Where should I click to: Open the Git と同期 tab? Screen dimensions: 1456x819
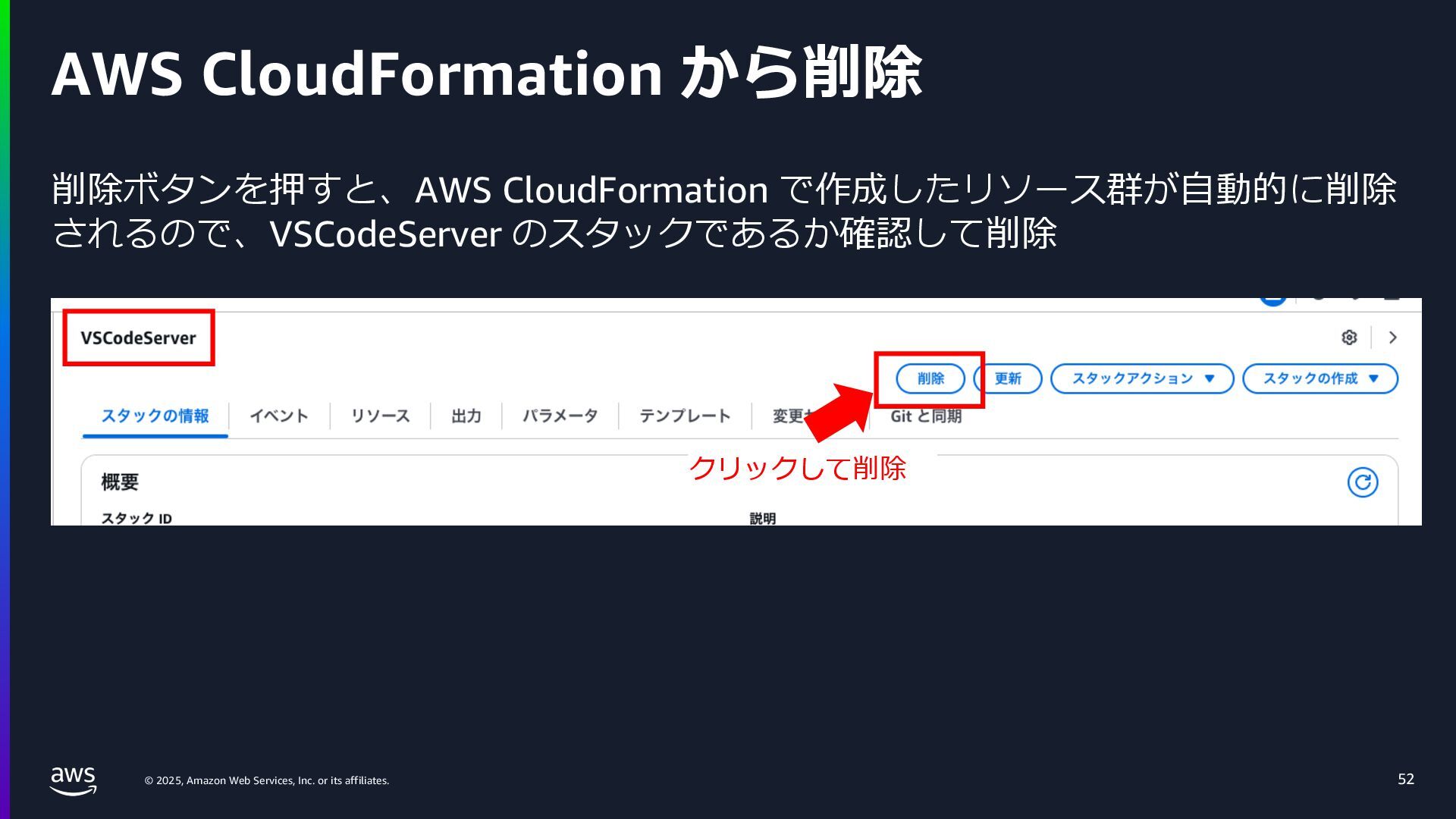tap(925, 416)
